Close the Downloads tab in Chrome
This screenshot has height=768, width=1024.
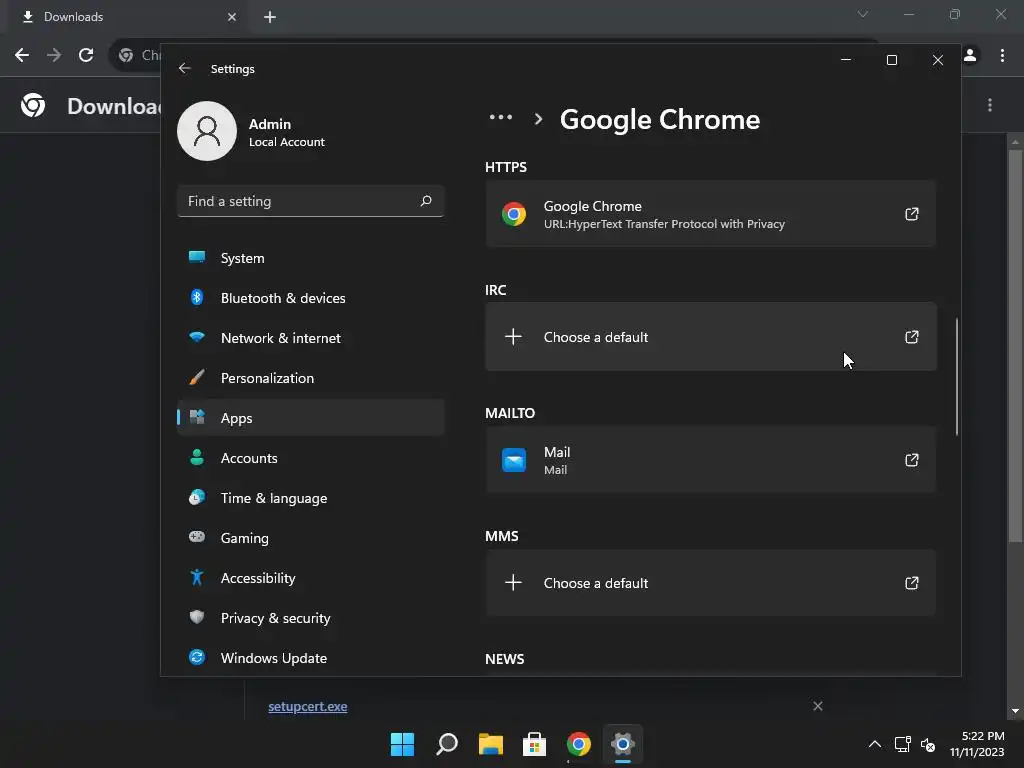point(232,17)
